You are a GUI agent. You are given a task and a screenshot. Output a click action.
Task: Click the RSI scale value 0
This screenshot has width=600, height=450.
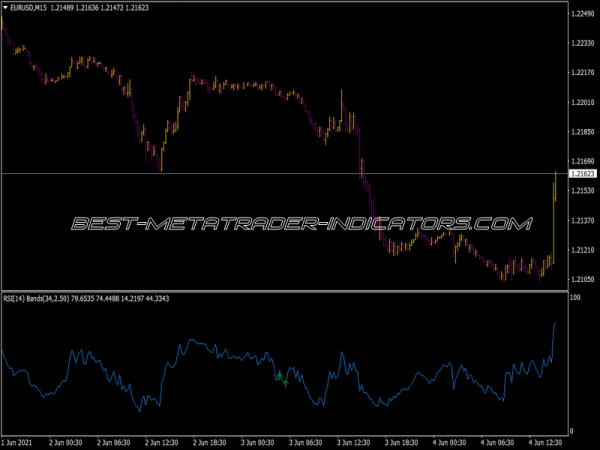coord(572,431)
